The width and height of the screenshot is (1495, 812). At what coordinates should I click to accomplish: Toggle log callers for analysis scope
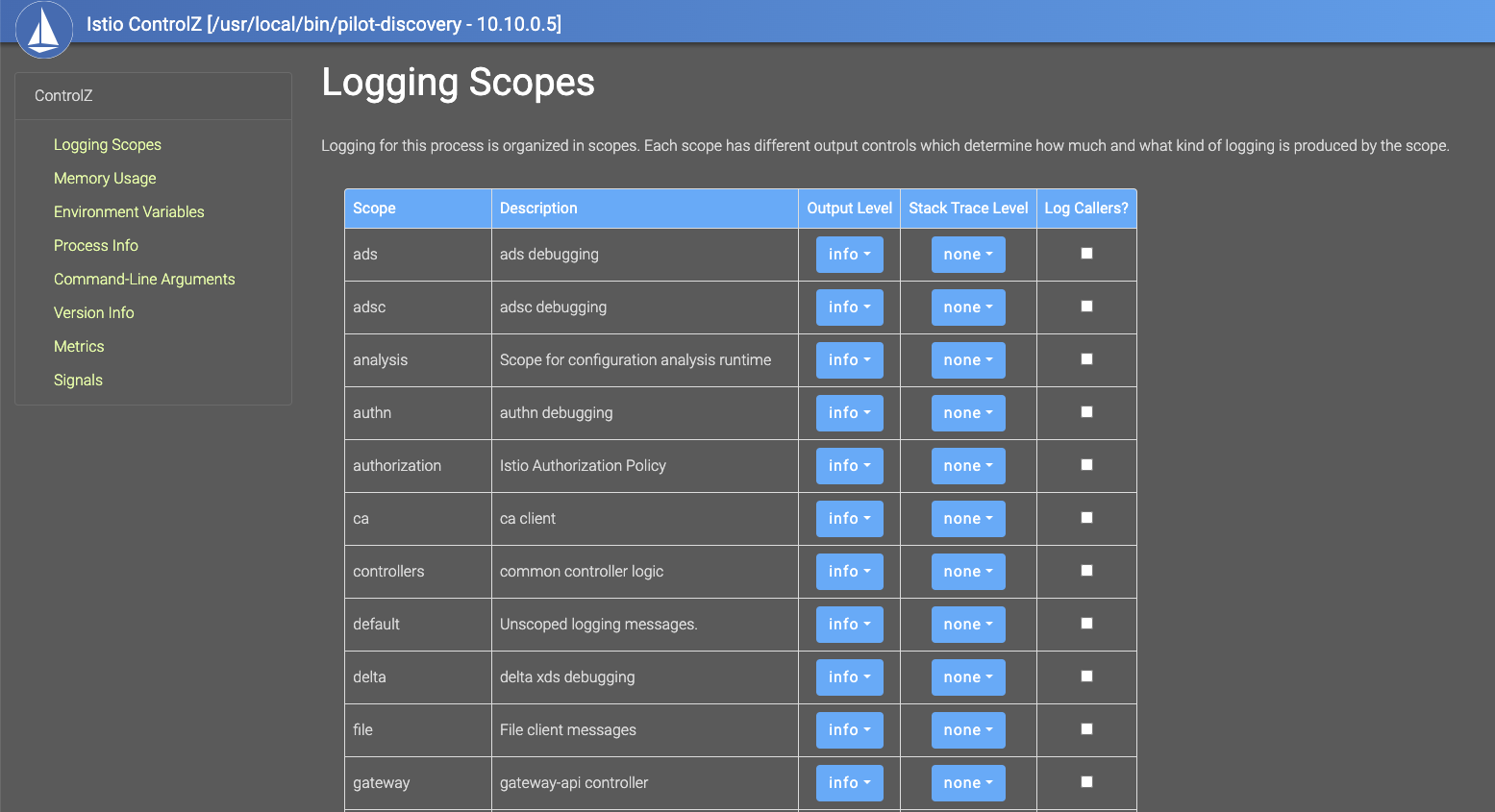click(1086, 359)
